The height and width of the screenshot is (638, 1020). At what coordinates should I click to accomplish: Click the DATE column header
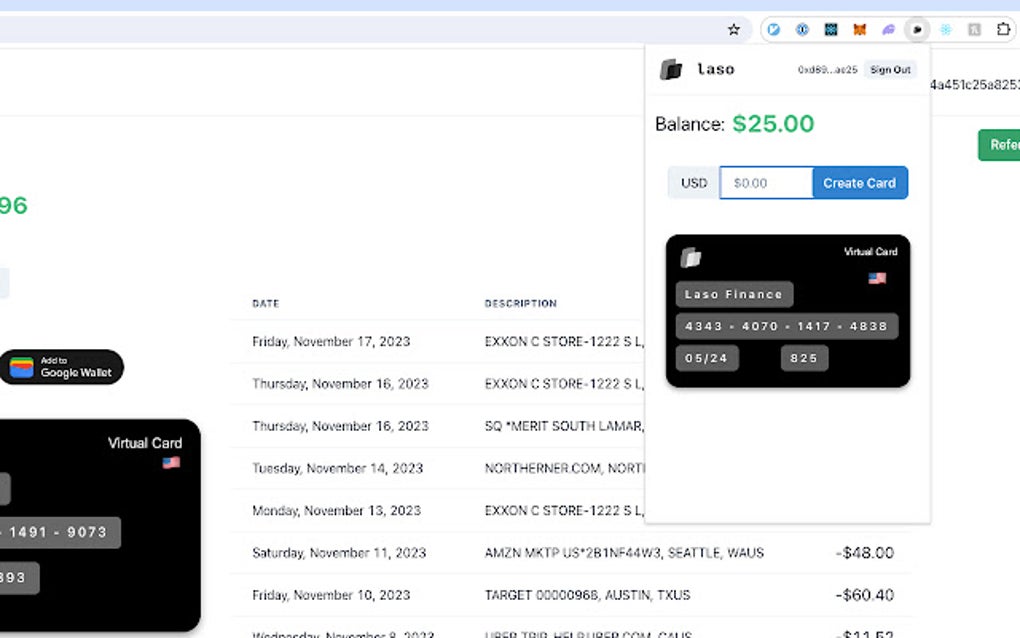coord(265,304)
